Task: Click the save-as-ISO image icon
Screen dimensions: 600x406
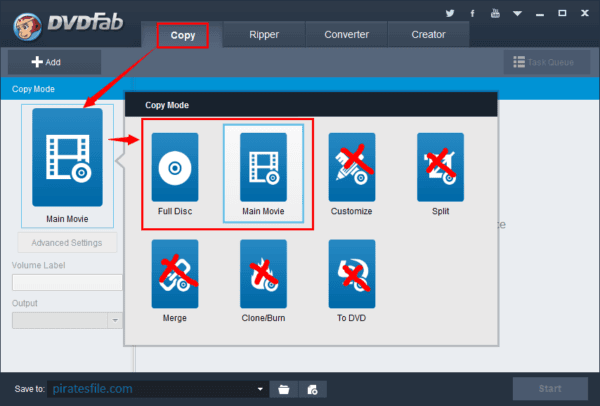Action: 313,389
